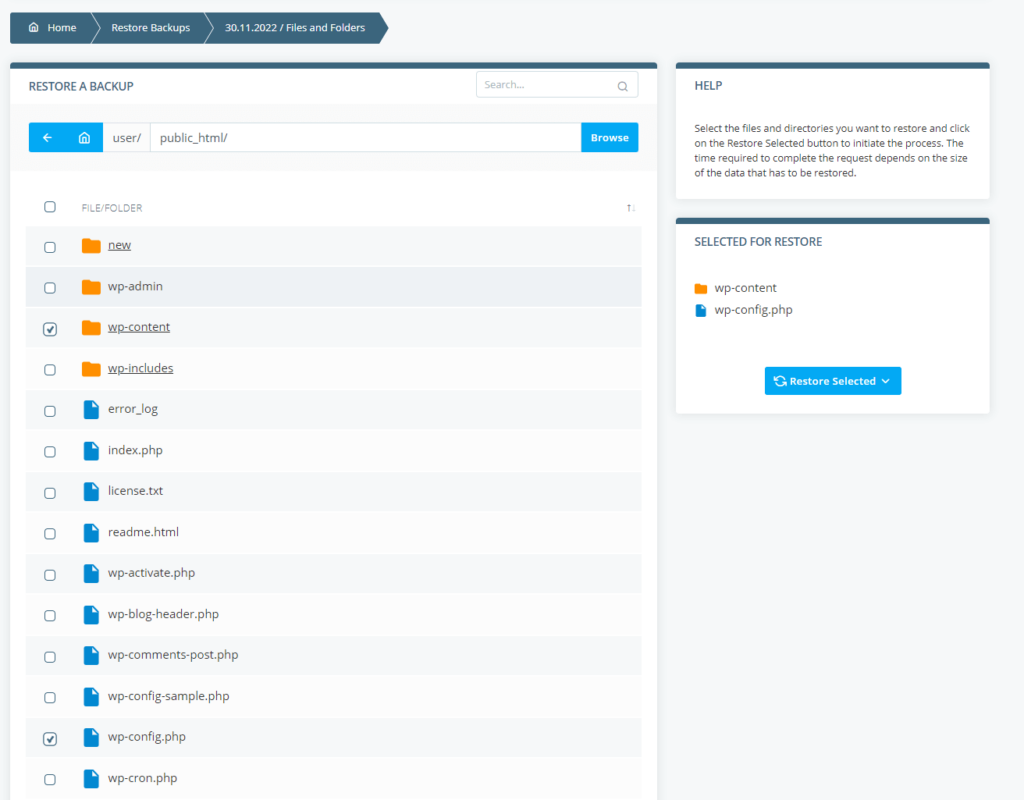Open the wp-includes folder

(x=140, y=368)
